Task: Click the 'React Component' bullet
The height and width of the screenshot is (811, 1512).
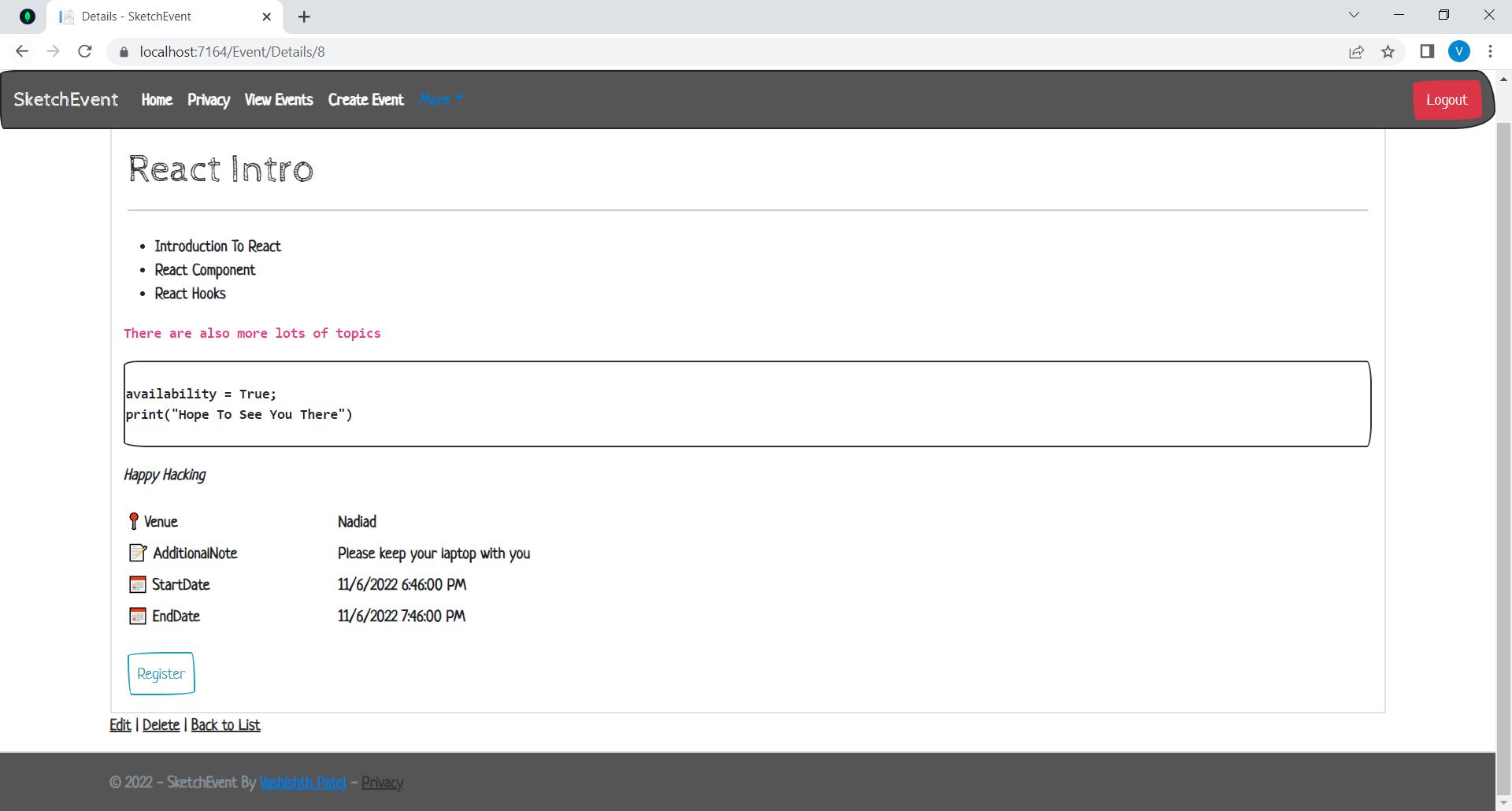Action: click(x=205, y=270)
